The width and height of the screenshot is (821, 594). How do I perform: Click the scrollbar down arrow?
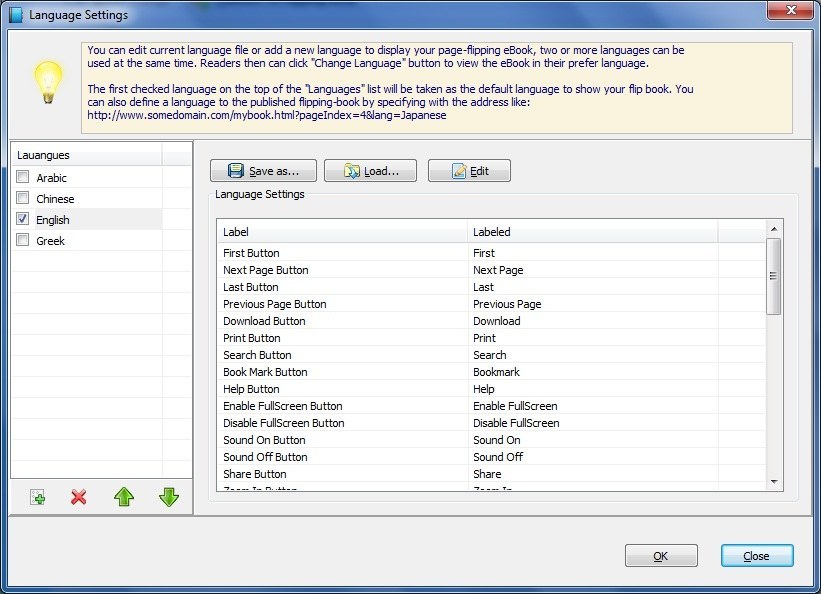[x=774, y=482]
